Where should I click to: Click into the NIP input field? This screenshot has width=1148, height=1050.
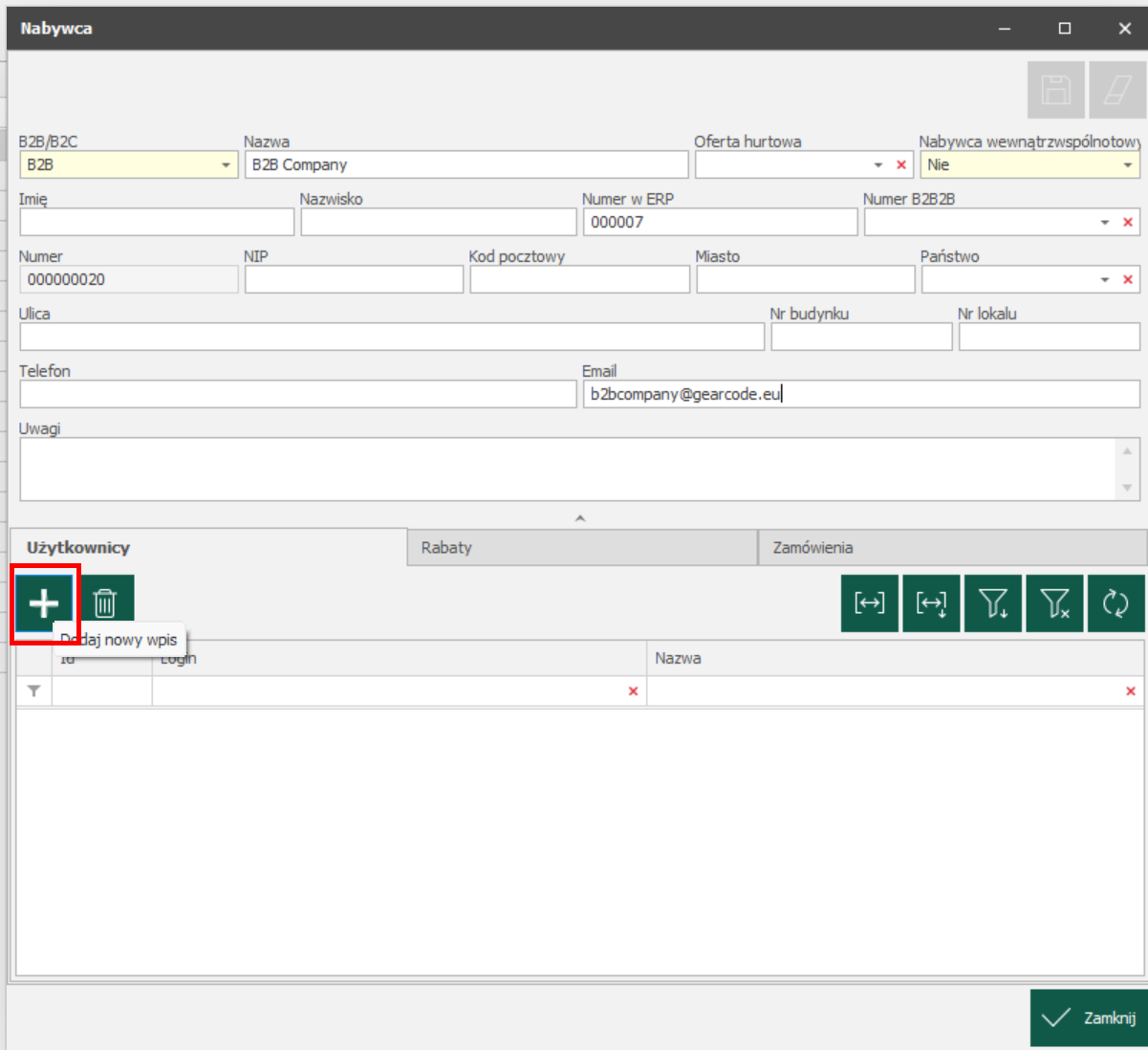[x=354, y=279]
